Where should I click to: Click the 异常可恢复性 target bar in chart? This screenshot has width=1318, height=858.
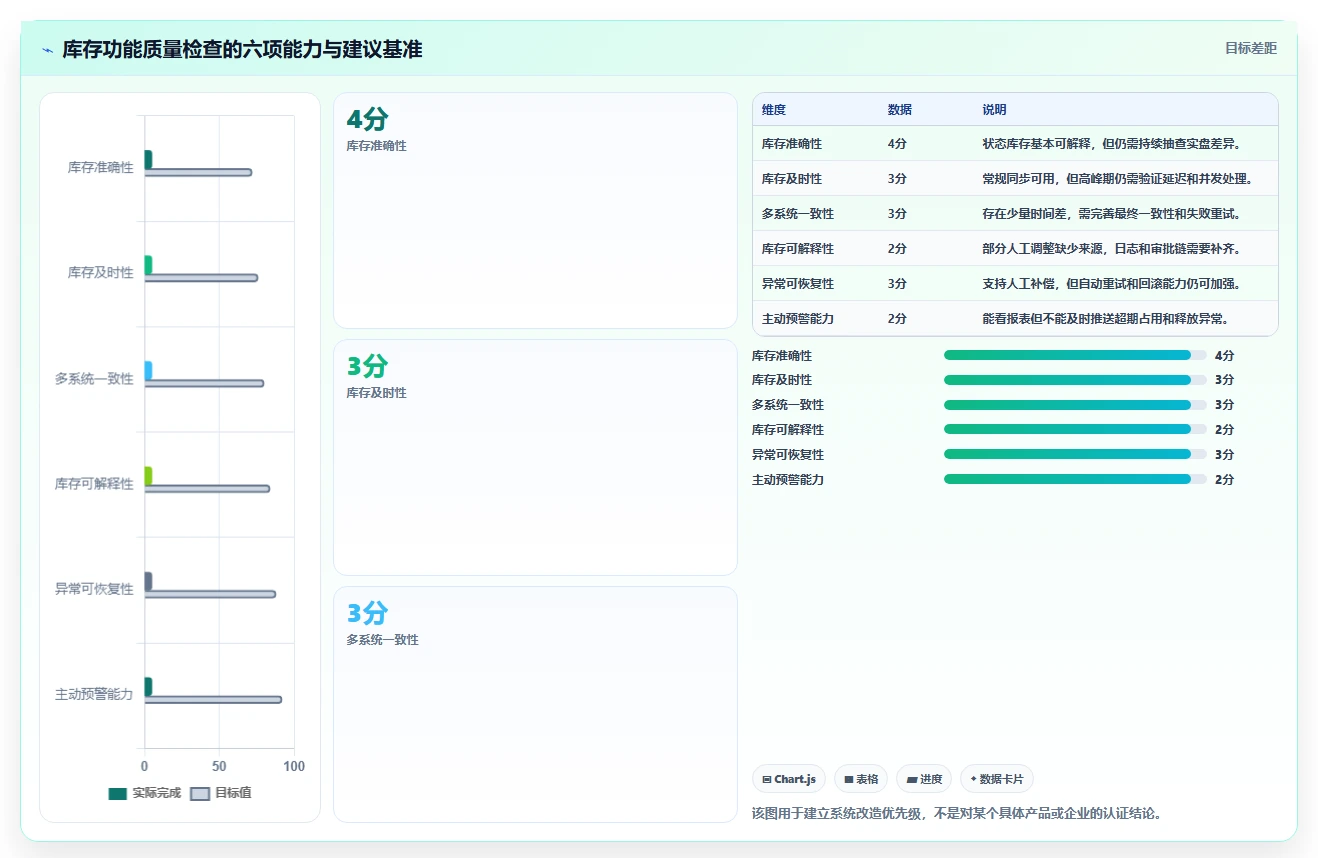click(210, 594)
